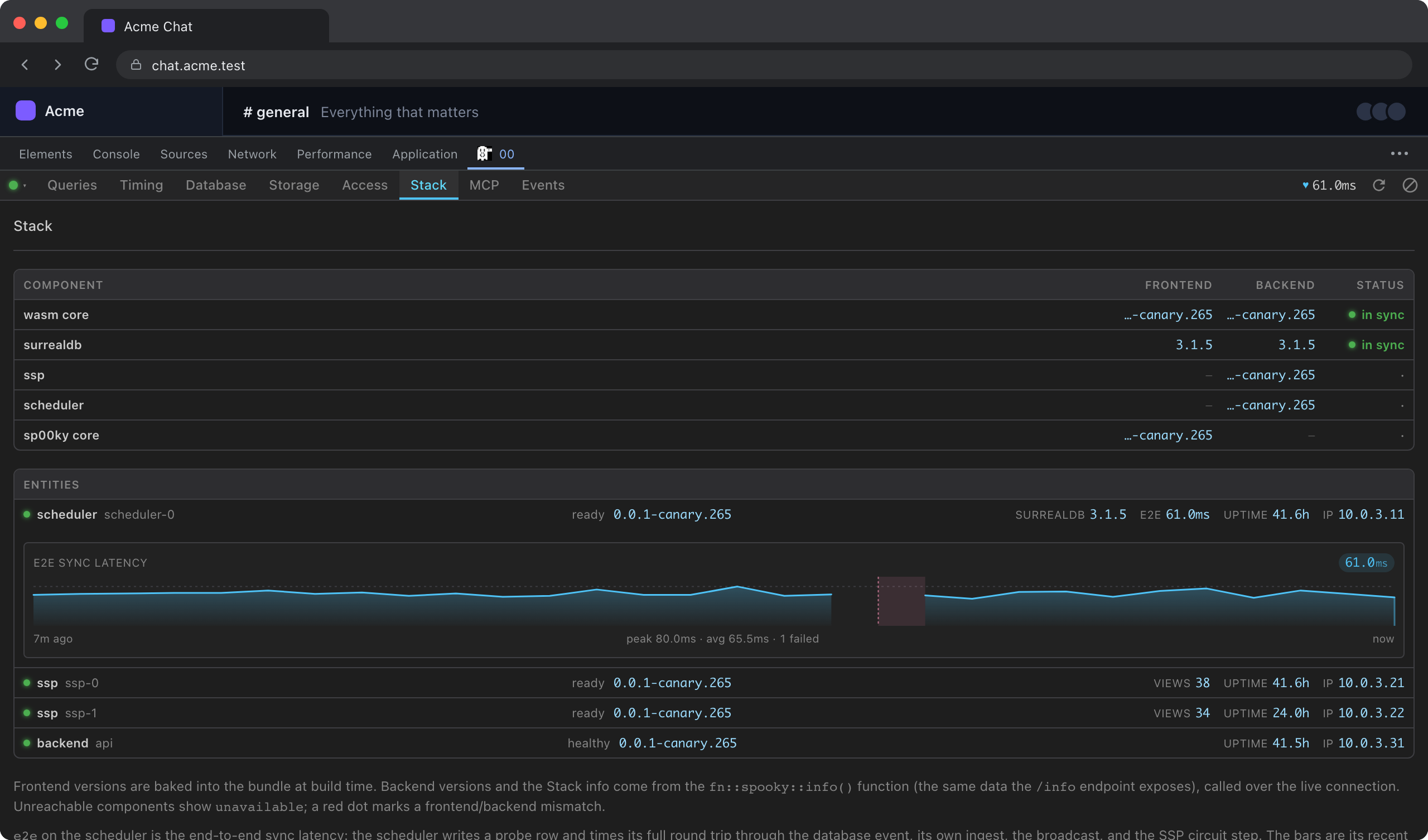
Task: Open the member avatars in channel header
Action: coord(1381,112)
